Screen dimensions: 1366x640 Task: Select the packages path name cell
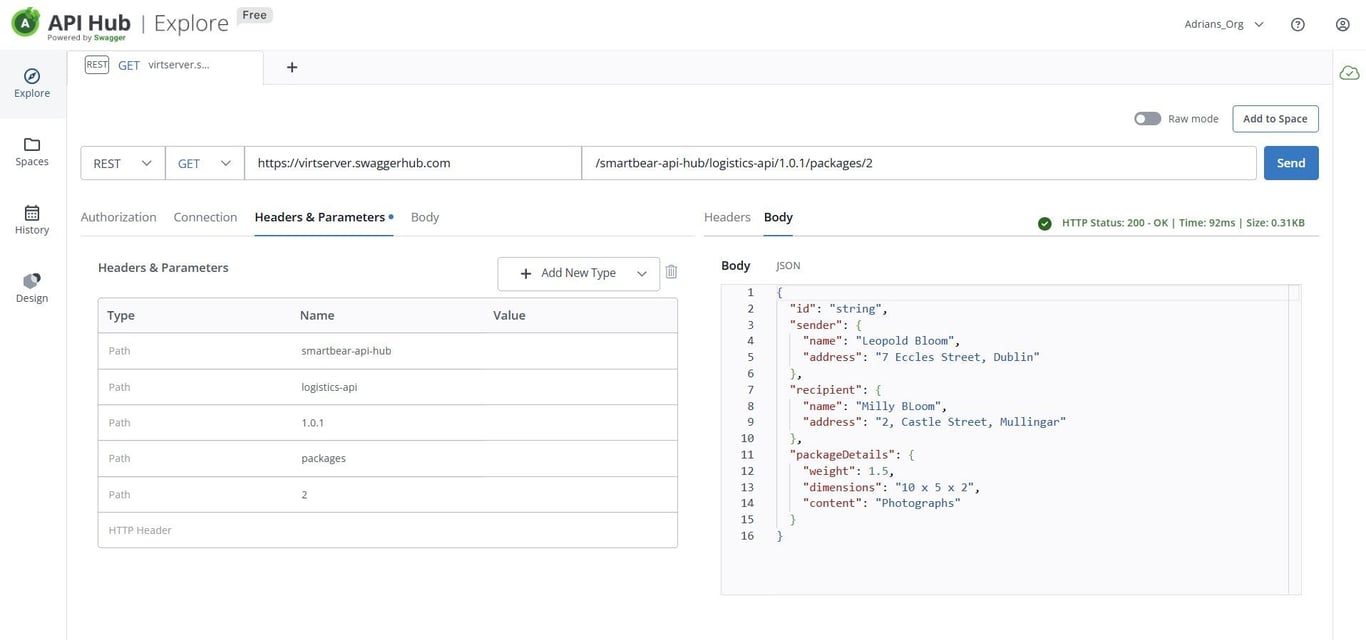pos(323,458)
